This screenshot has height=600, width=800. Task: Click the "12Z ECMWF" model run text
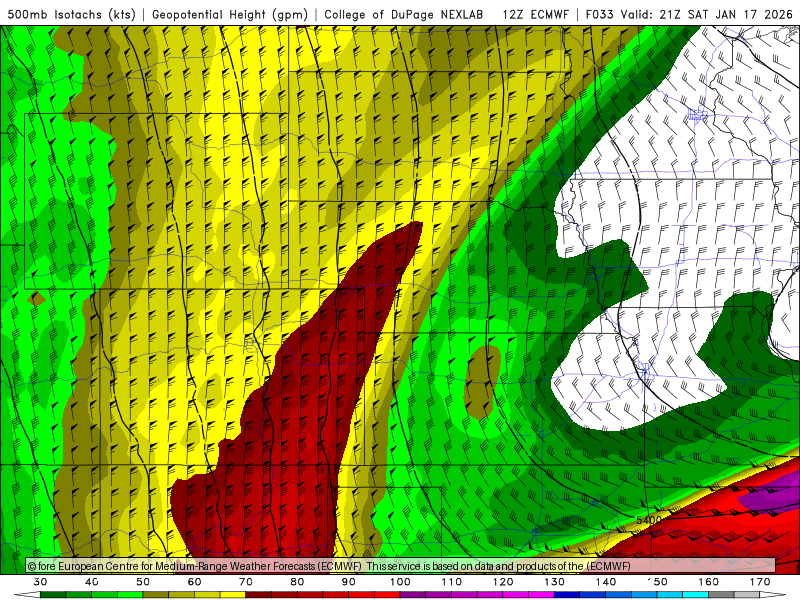(x=535, y=14)
